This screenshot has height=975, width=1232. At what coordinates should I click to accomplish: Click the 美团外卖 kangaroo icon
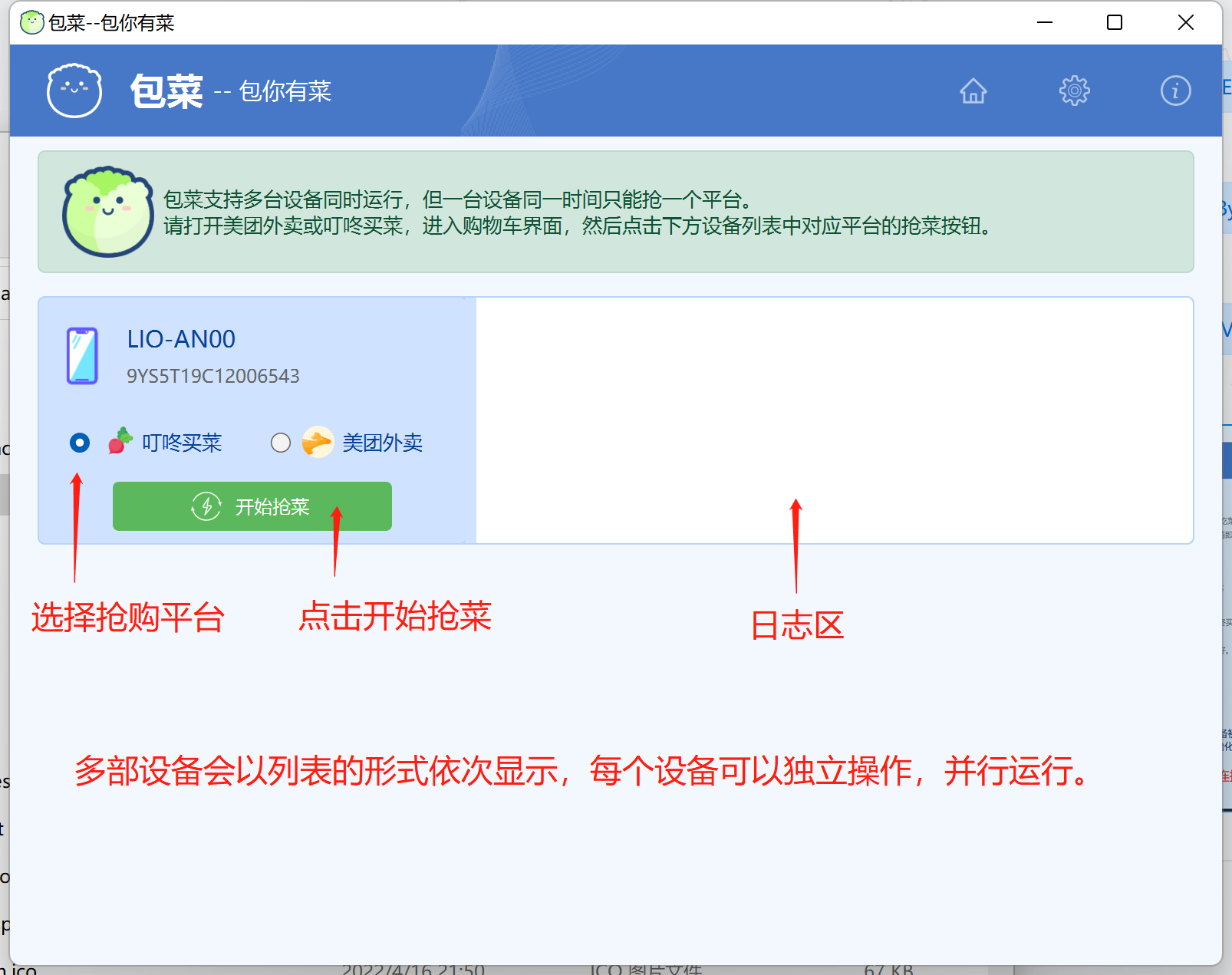pos(318,442)
